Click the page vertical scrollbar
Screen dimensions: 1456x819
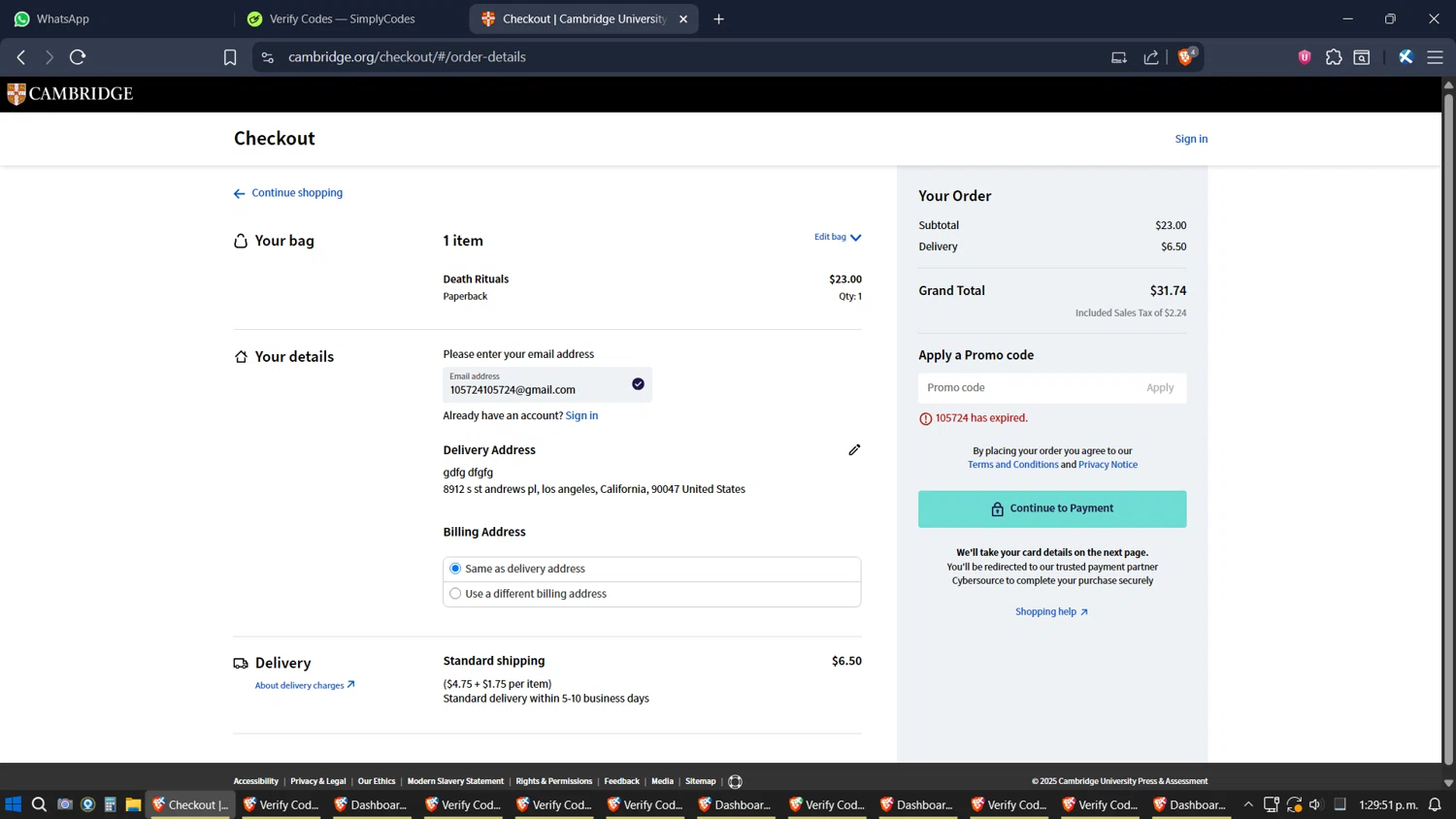1448,432
